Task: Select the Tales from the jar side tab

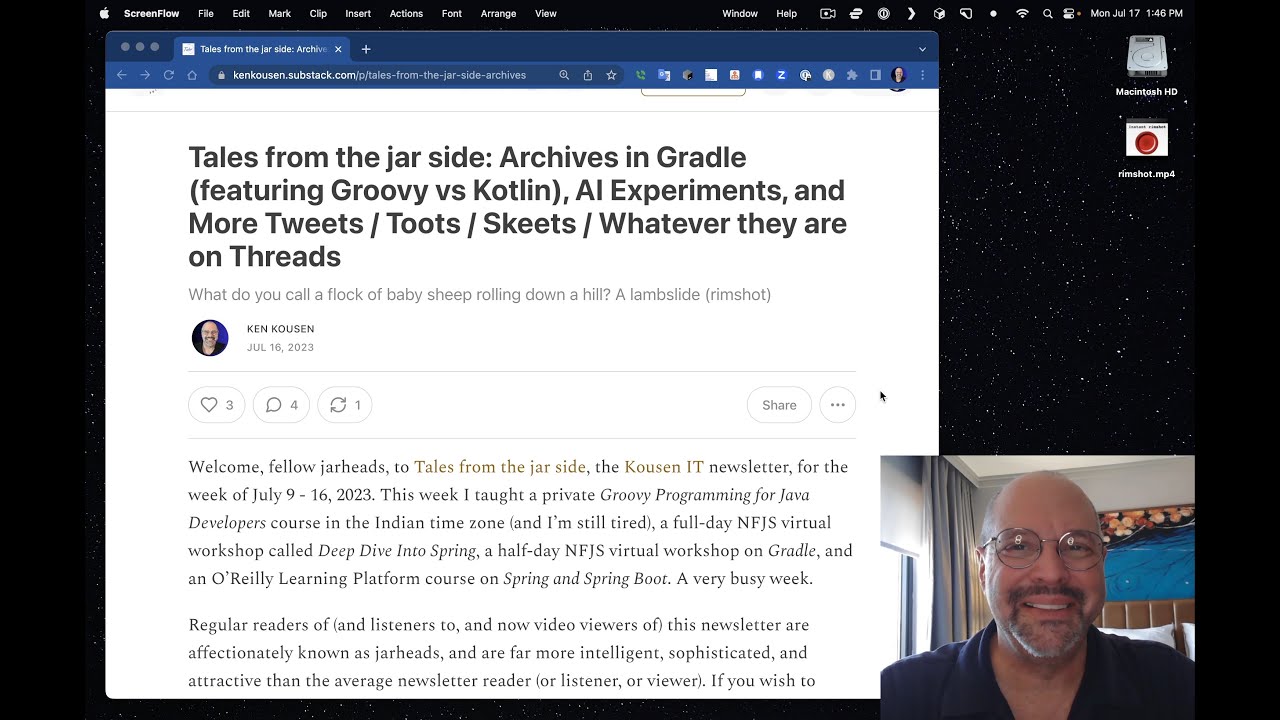Action: point(262,49)
